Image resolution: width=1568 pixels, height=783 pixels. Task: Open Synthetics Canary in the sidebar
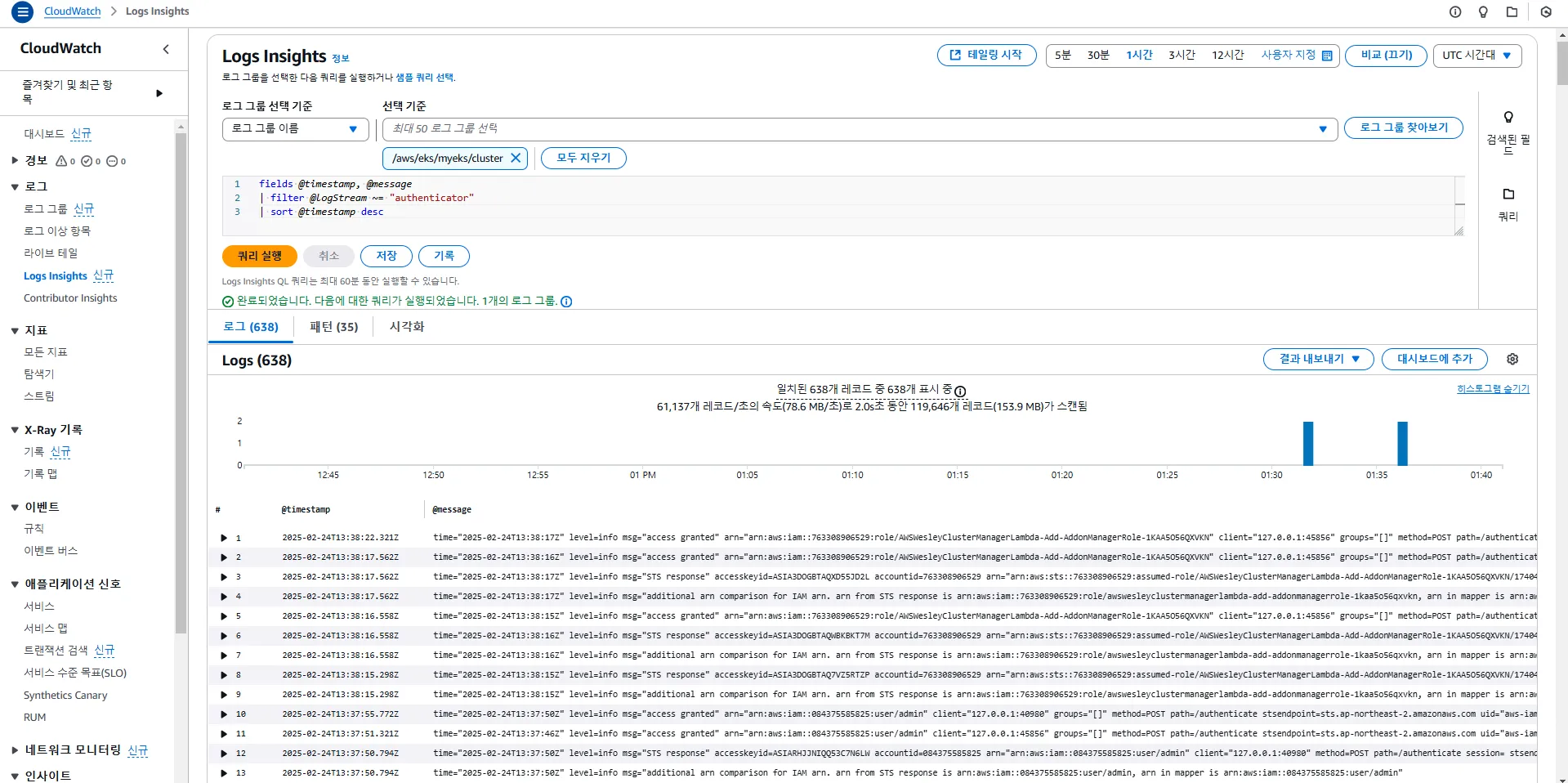(x=65, y=696)
